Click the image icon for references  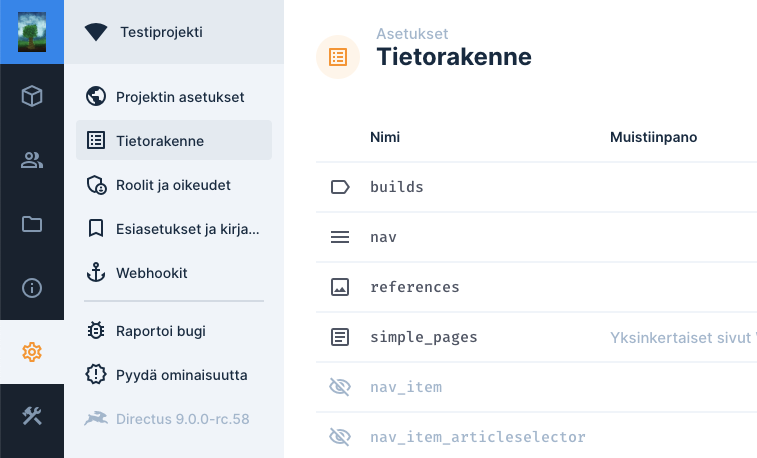(340, 287)
